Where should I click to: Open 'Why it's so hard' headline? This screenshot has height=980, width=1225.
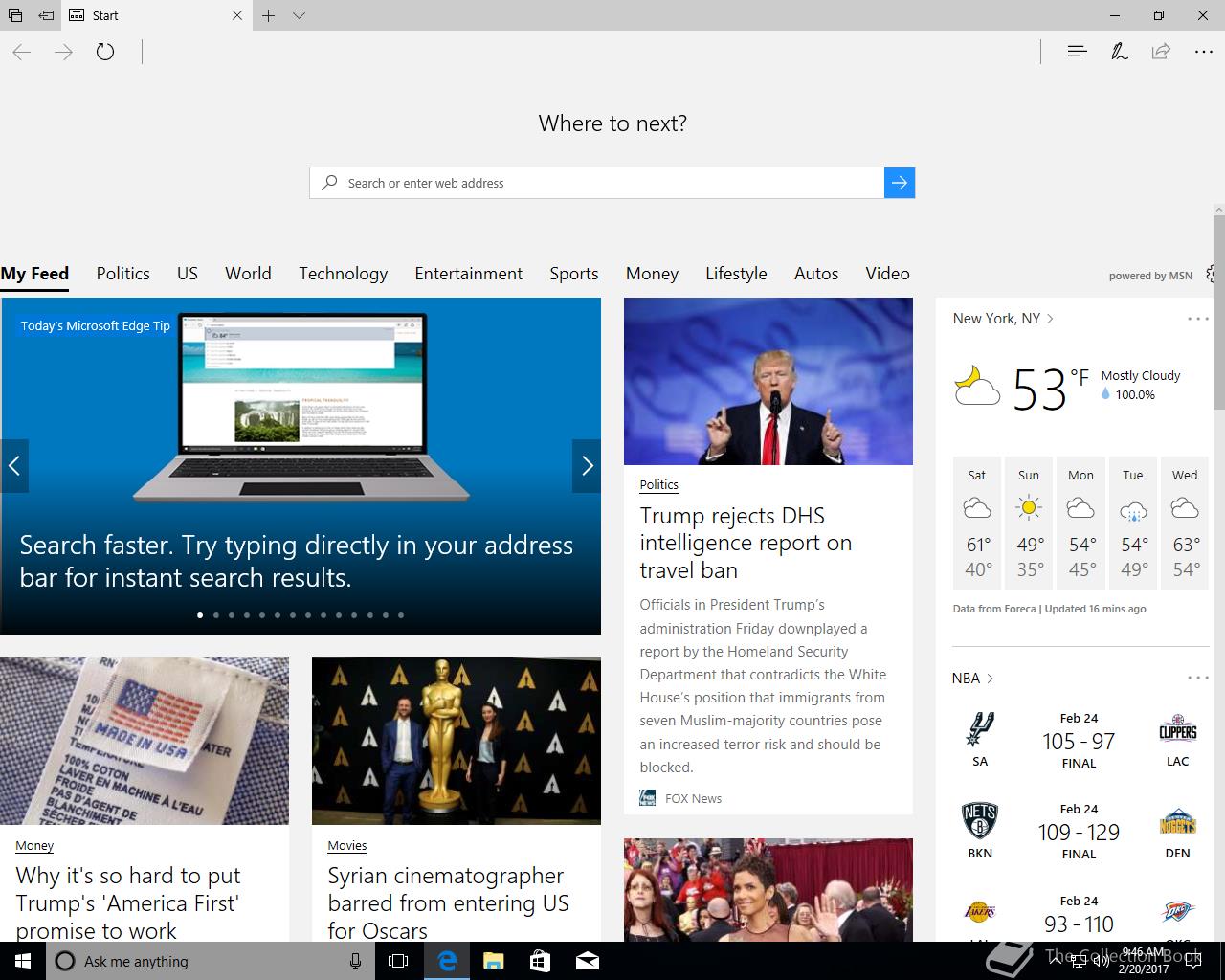click(128, 903)
